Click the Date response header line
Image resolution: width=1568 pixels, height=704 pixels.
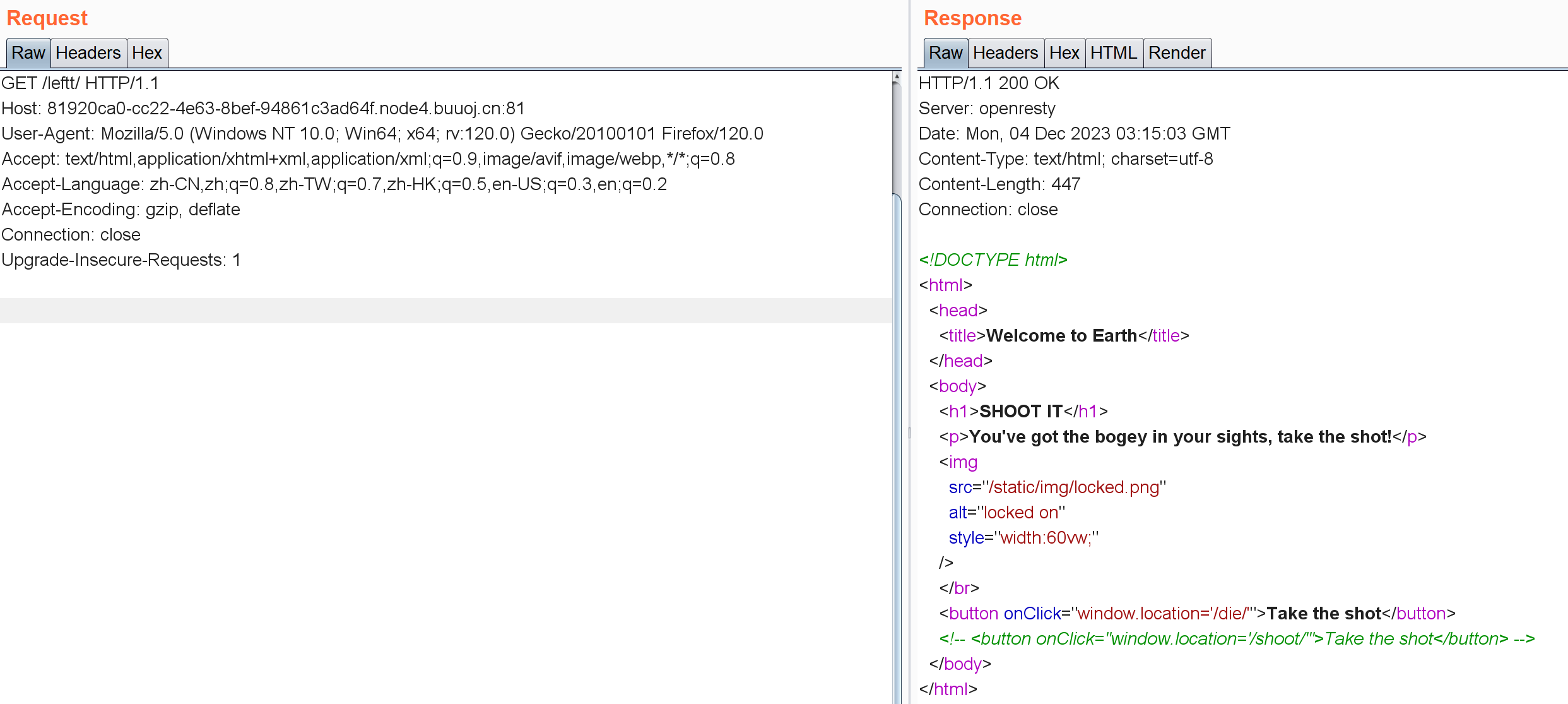[1075, 134]
